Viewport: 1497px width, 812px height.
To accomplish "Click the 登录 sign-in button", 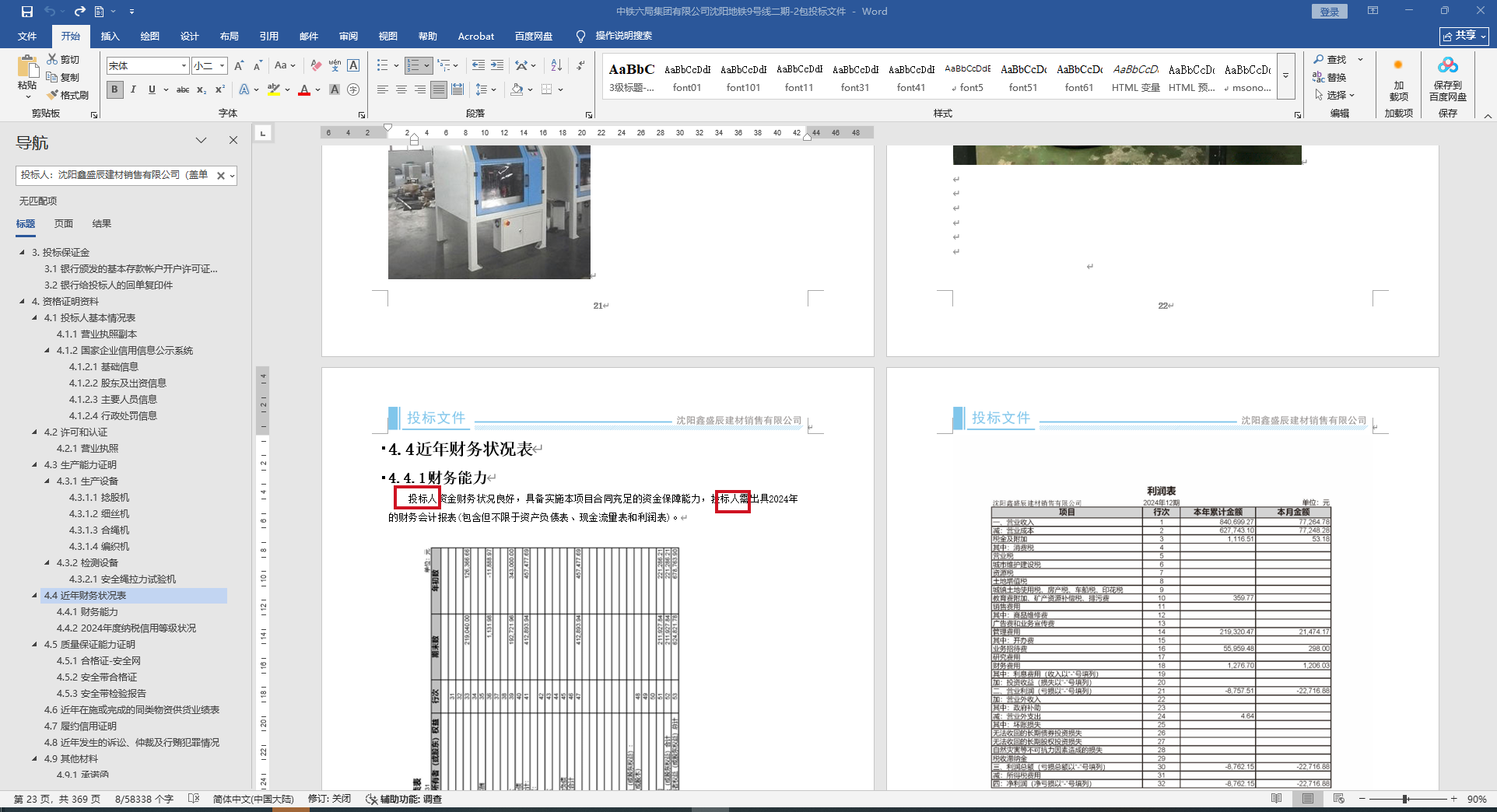I will click(1329, 12).
